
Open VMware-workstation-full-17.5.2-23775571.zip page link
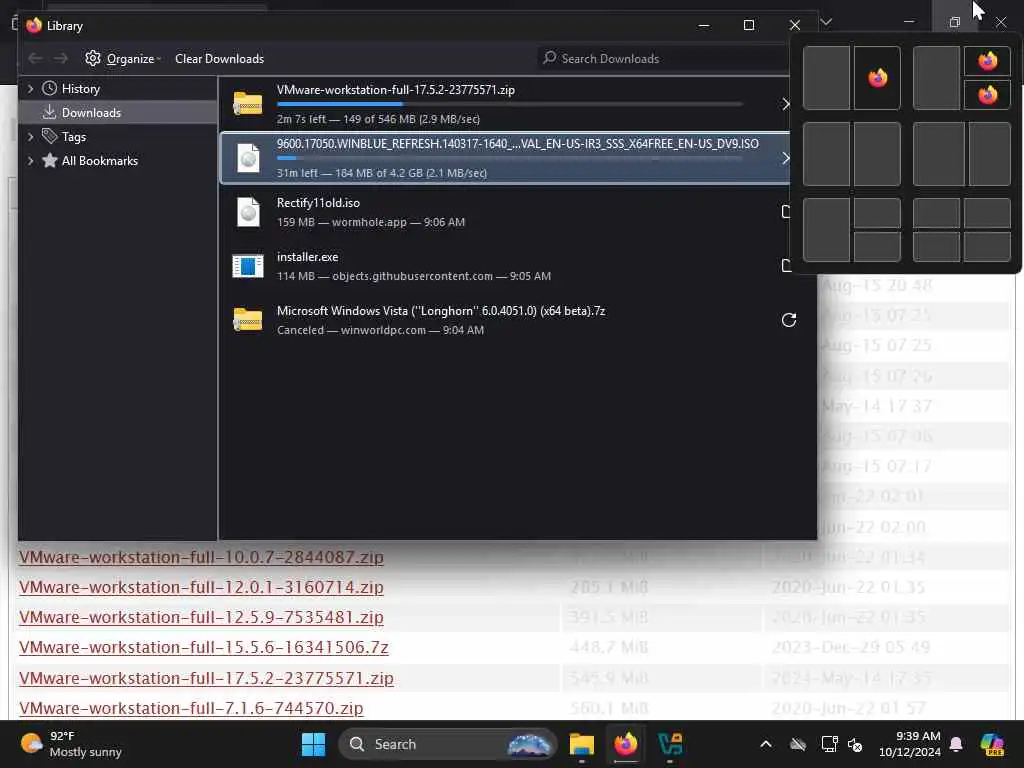tap(206, 678)
